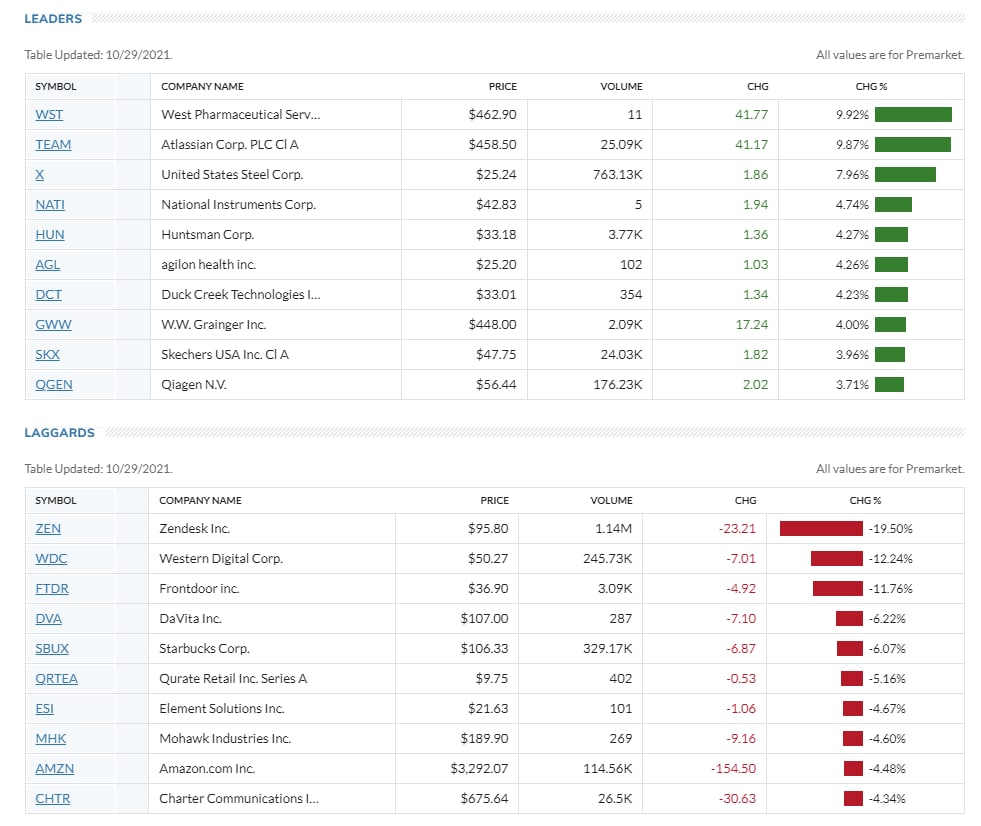Open the AGL ticker link

[48, 265]
